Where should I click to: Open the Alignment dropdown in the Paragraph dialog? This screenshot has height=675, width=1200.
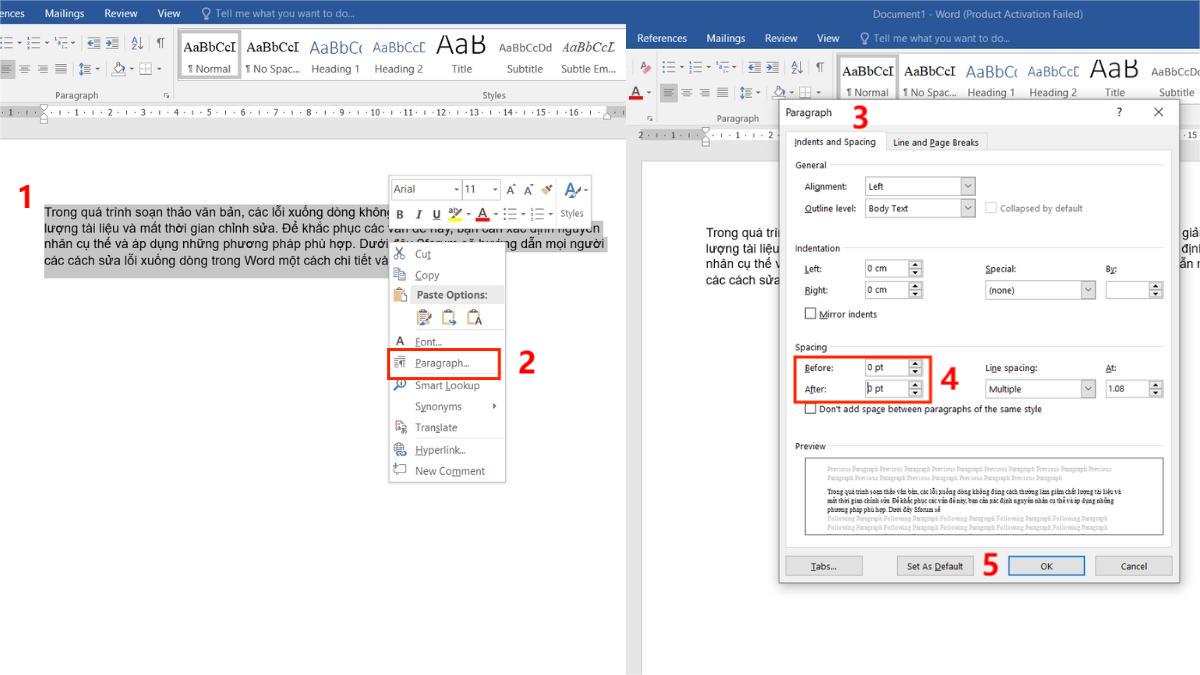tap(967, 186)
